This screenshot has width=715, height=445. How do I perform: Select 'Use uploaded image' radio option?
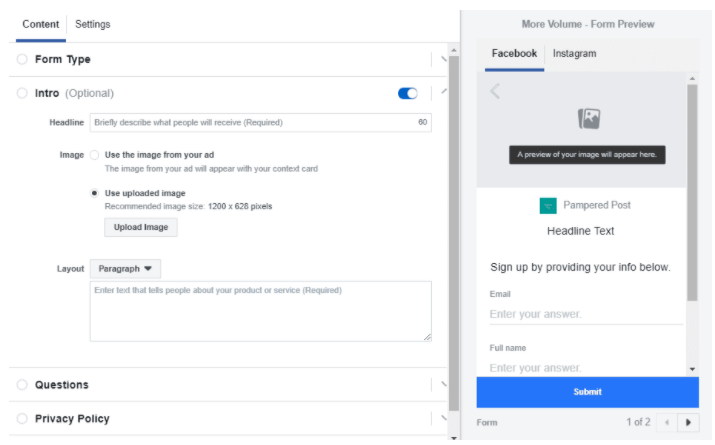[95, 193]
